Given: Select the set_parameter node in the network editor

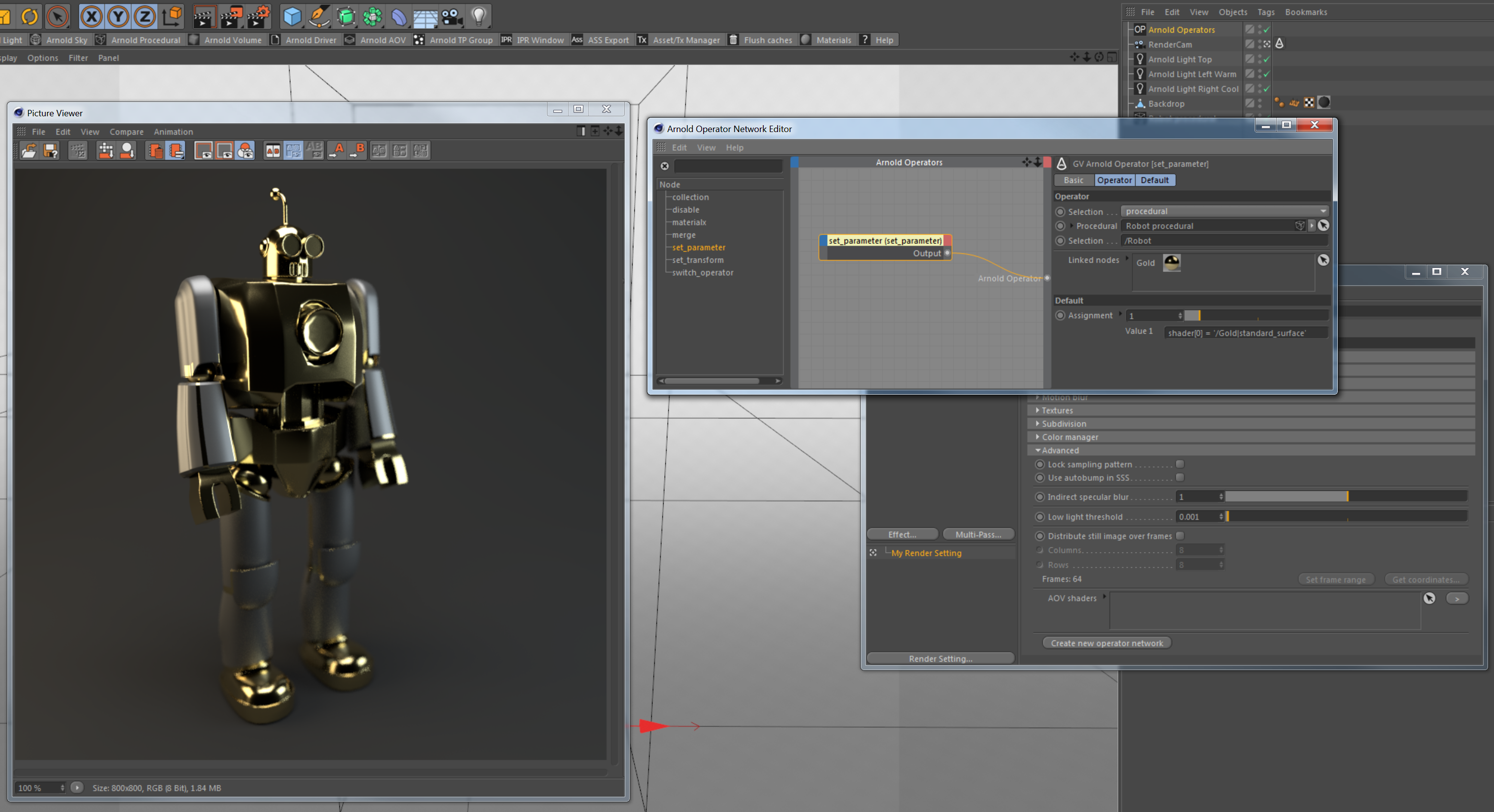Looking at the screenshot, I should point(884,240).
